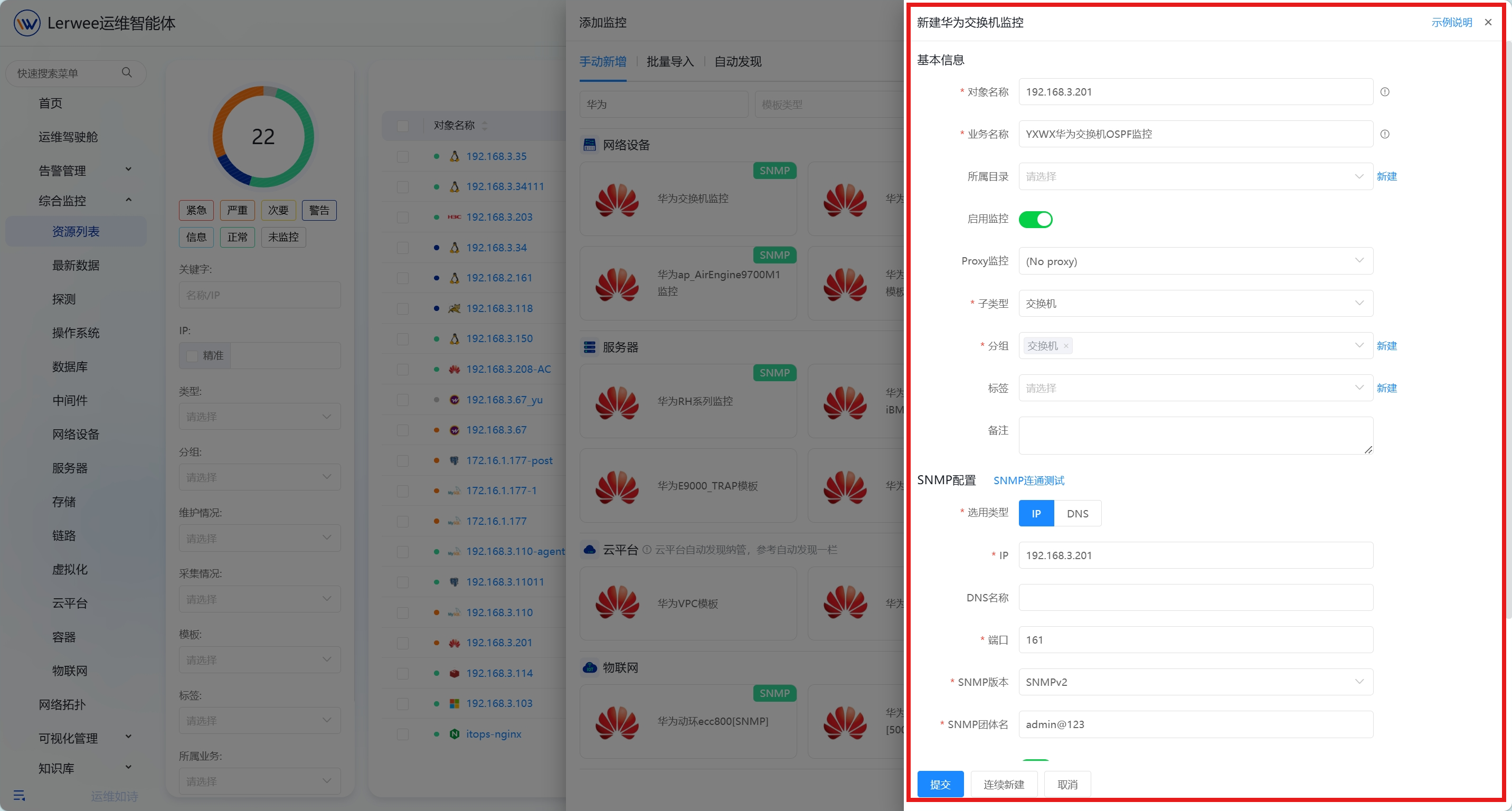Click the 提交 button
This screenshot has width=1512, height=811.
tap(940, 784)
